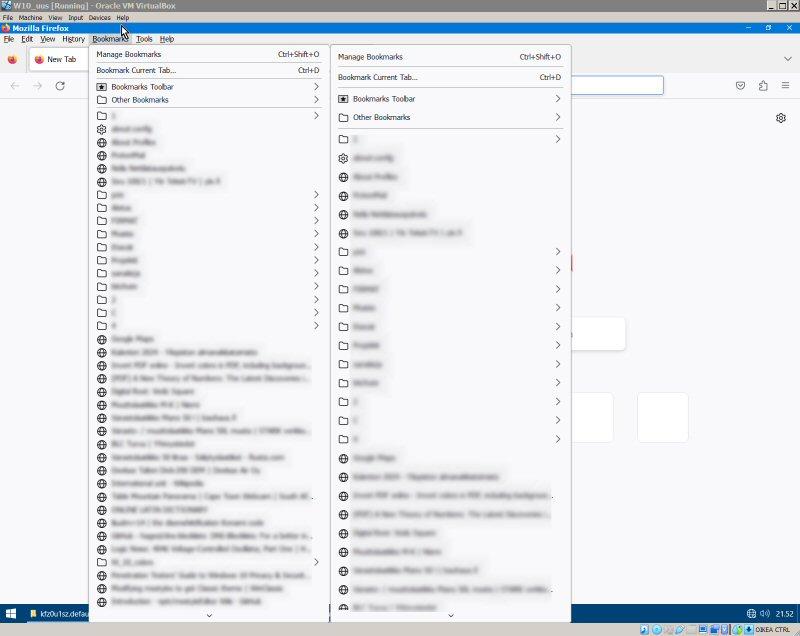Click the Firefox logo in Mozilla Firefox title bar
This screenshot has height=636, width=800.
[6, 28]
